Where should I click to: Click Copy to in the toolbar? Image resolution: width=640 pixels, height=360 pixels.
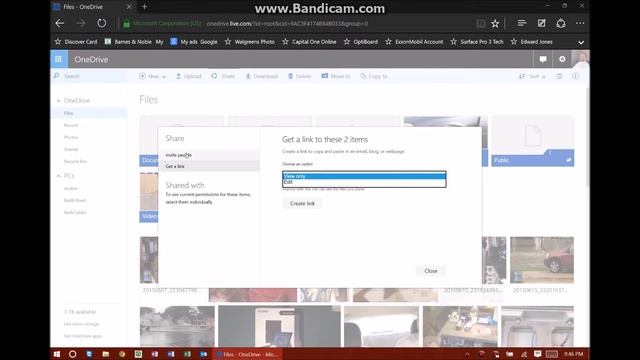[374, 76]
